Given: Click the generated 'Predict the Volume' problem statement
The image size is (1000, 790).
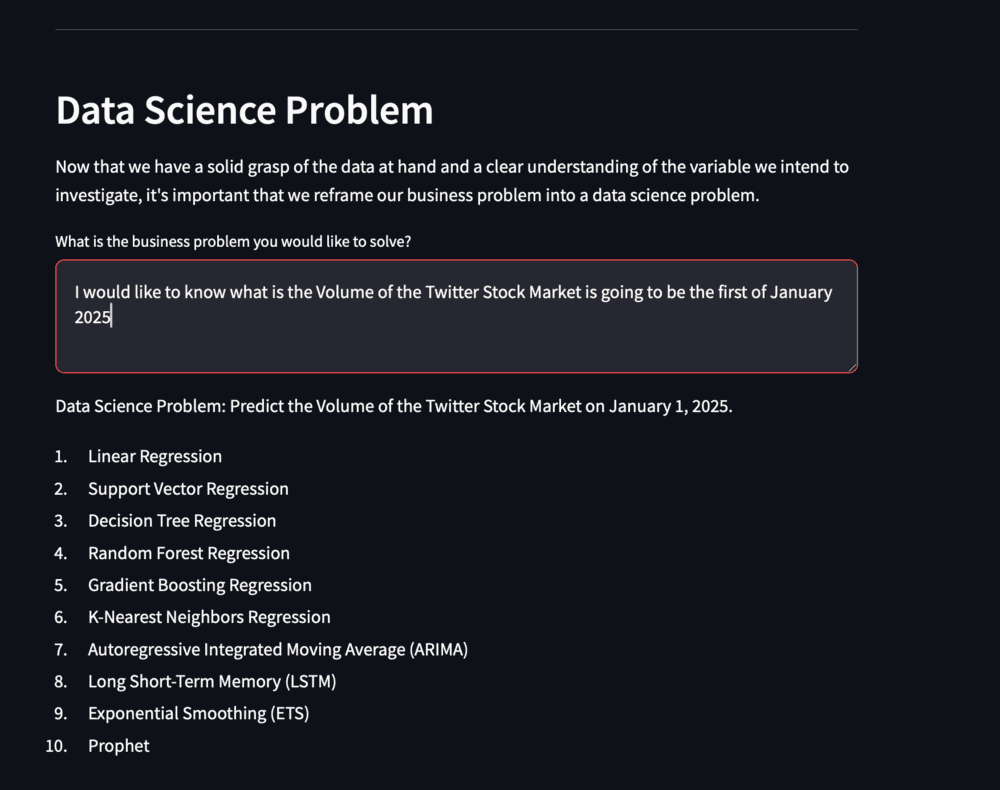Looking at the screenshot, I should click(393, 406).
